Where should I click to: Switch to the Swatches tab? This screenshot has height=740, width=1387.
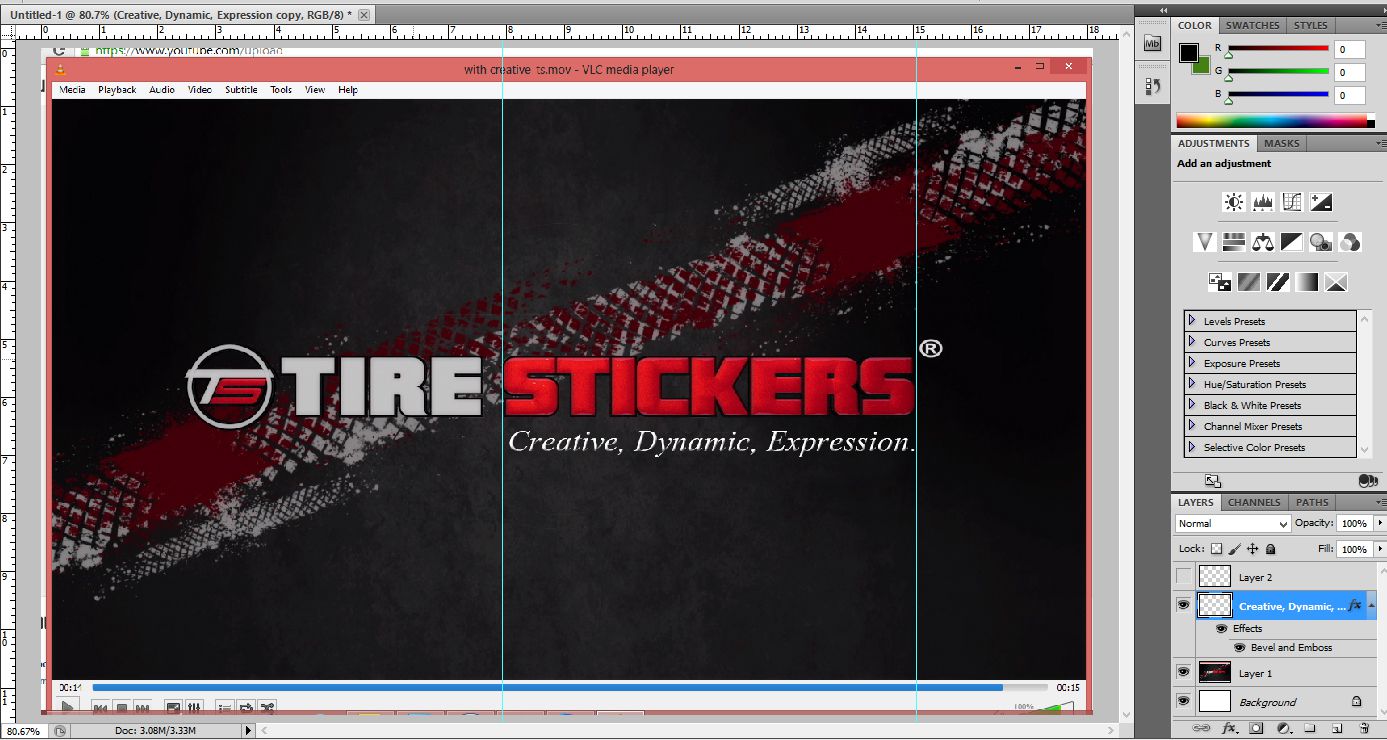coord(1252,25)
